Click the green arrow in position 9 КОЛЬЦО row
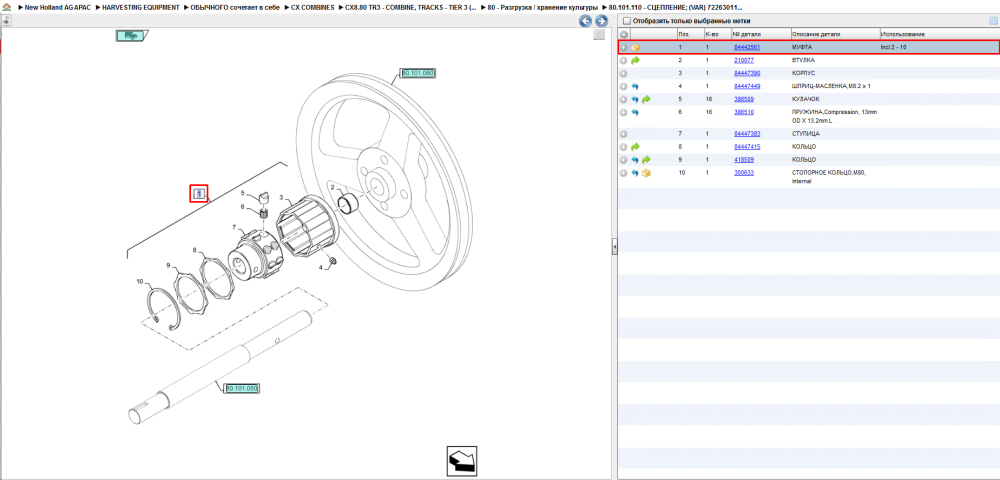The width and height of the screenshot is (1000, 480). [646, 159]
